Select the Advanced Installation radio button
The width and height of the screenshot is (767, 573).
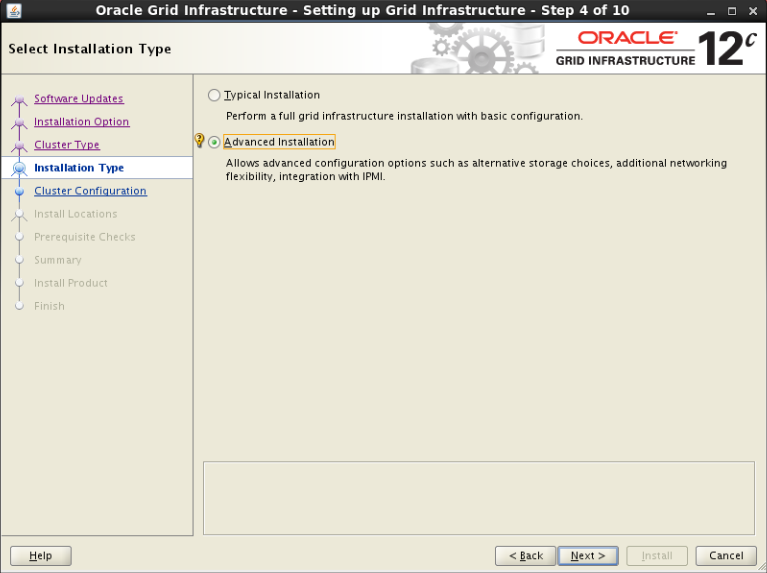[x=214, y=142]
